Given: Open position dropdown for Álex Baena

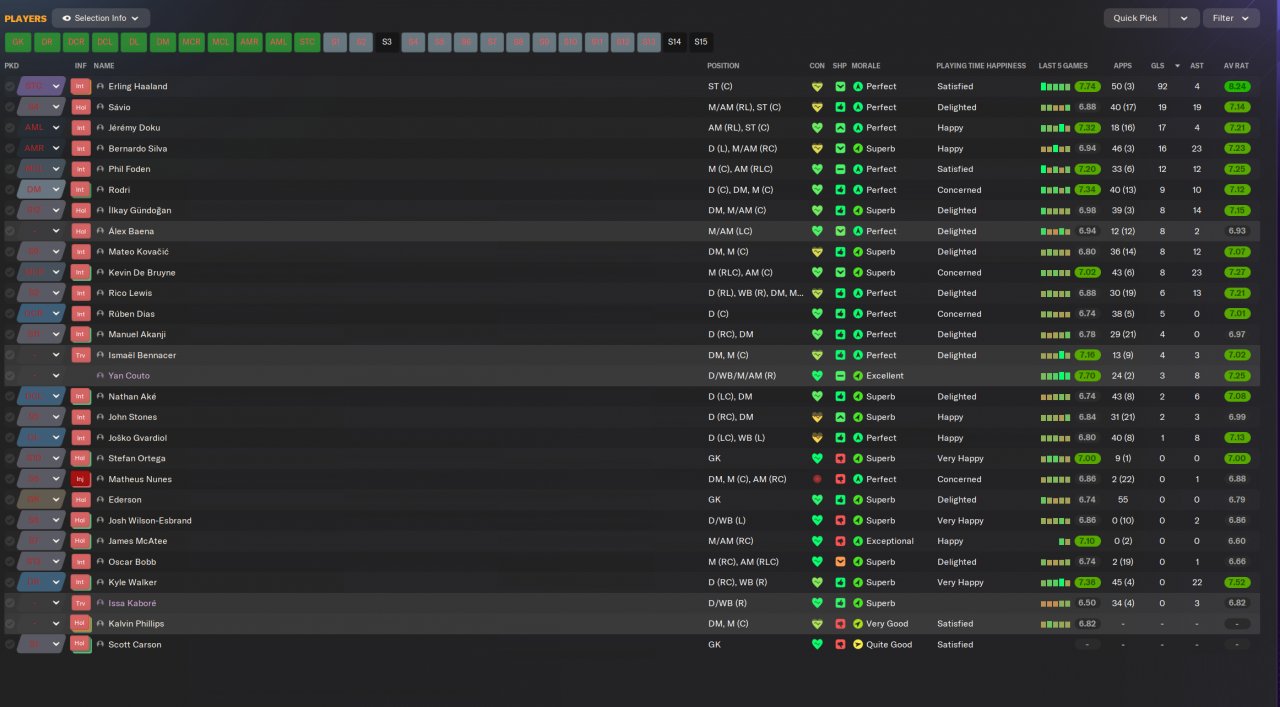Looking at the screenshot, I should click(57, 231).
